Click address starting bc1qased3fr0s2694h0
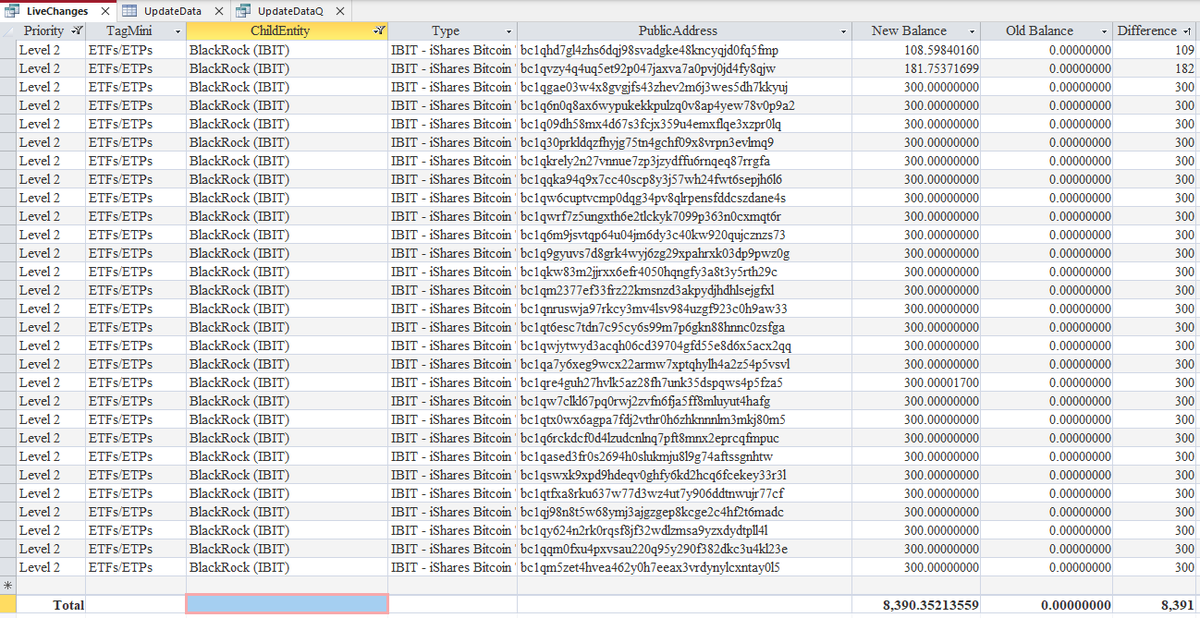 coord(646,456)
